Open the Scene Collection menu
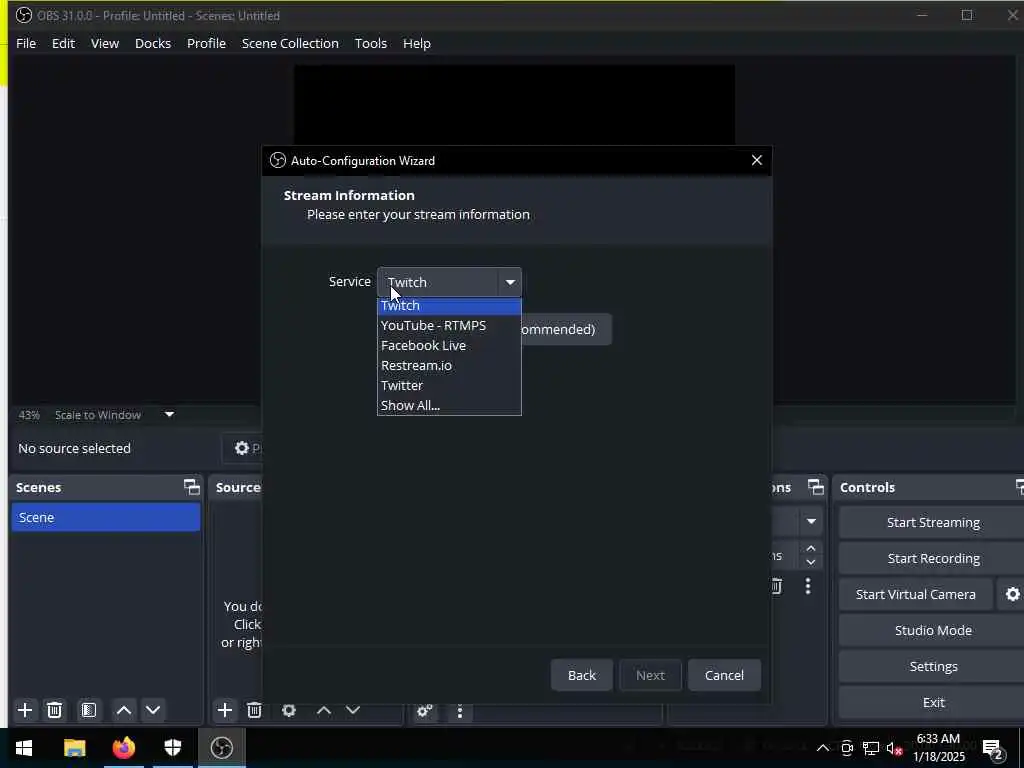Image resolution: width=1024 pixels, height=768 pixels. pyautogui.click(x=290, y=43)
